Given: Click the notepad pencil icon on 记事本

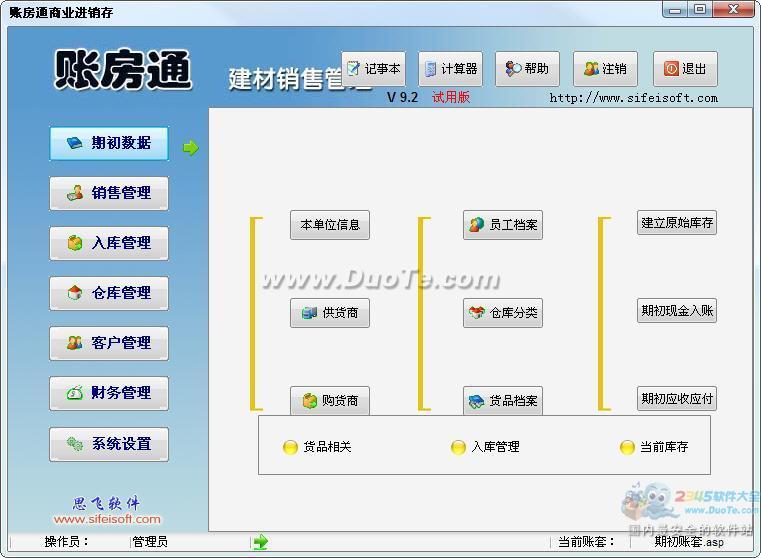Looking at the screenshot, I should point(353,69).
